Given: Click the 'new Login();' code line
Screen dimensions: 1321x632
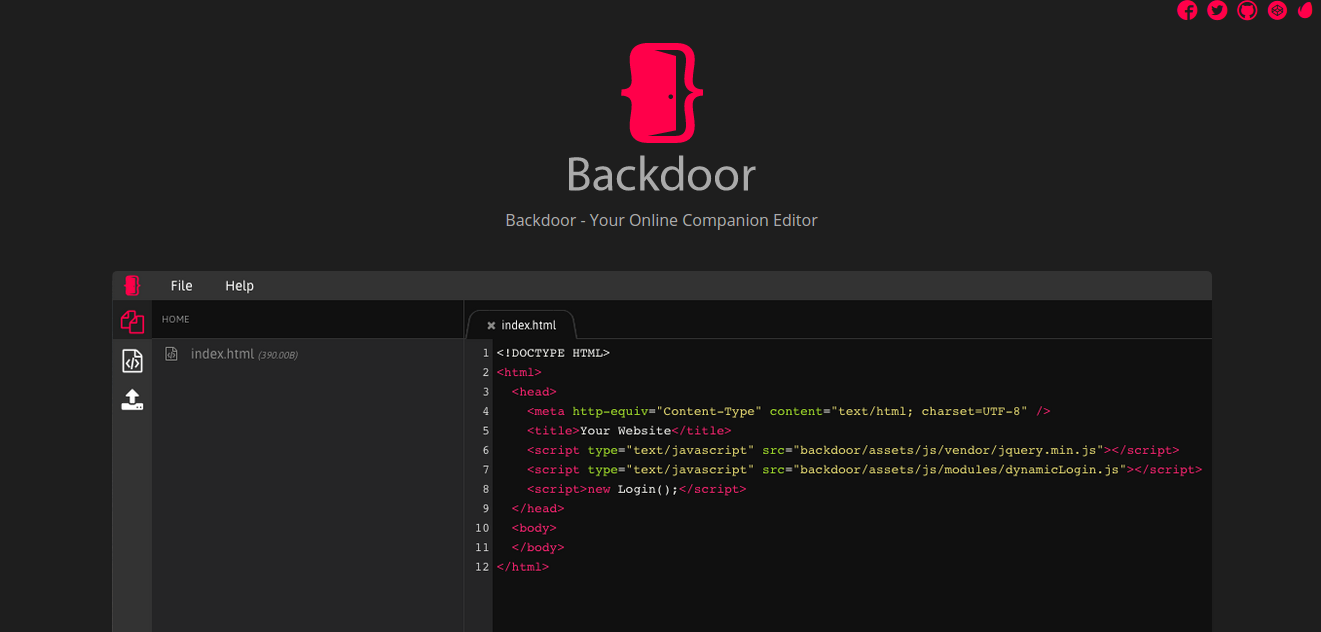Looking at the screenshot, I should coord(636,489).
